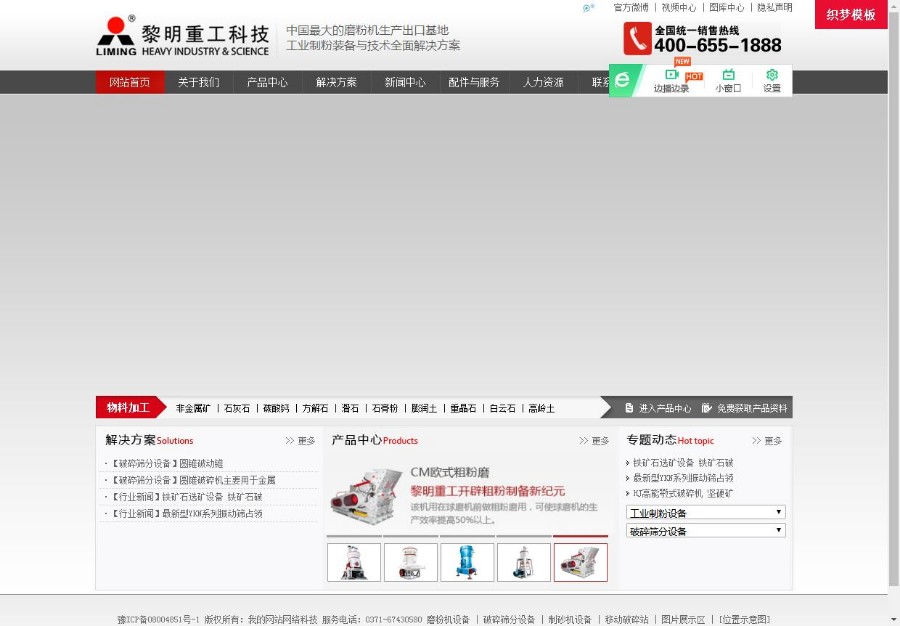
Task: Click the 进入产品中心 document icon
Action: coord(629,408)
